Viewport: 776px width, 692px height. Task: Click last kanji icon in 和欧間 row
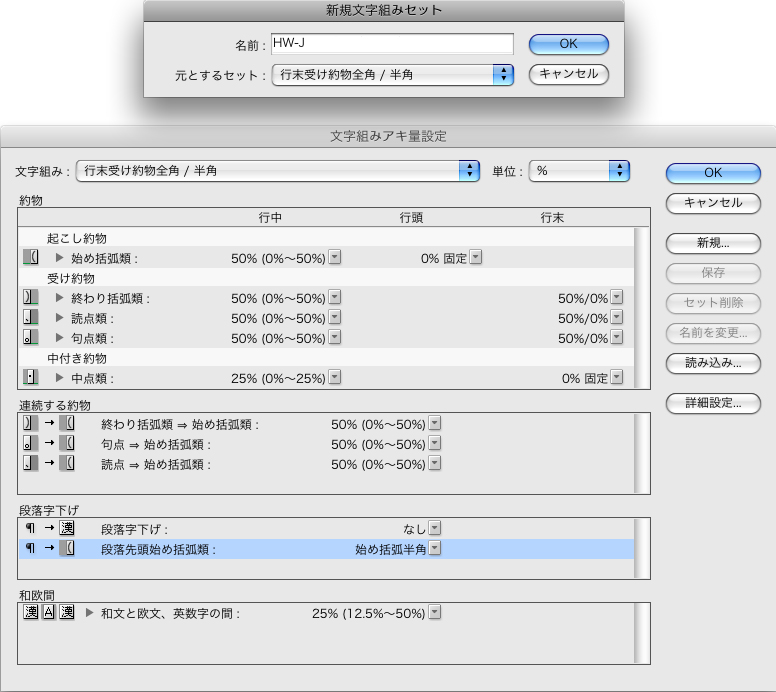point(67,612)
